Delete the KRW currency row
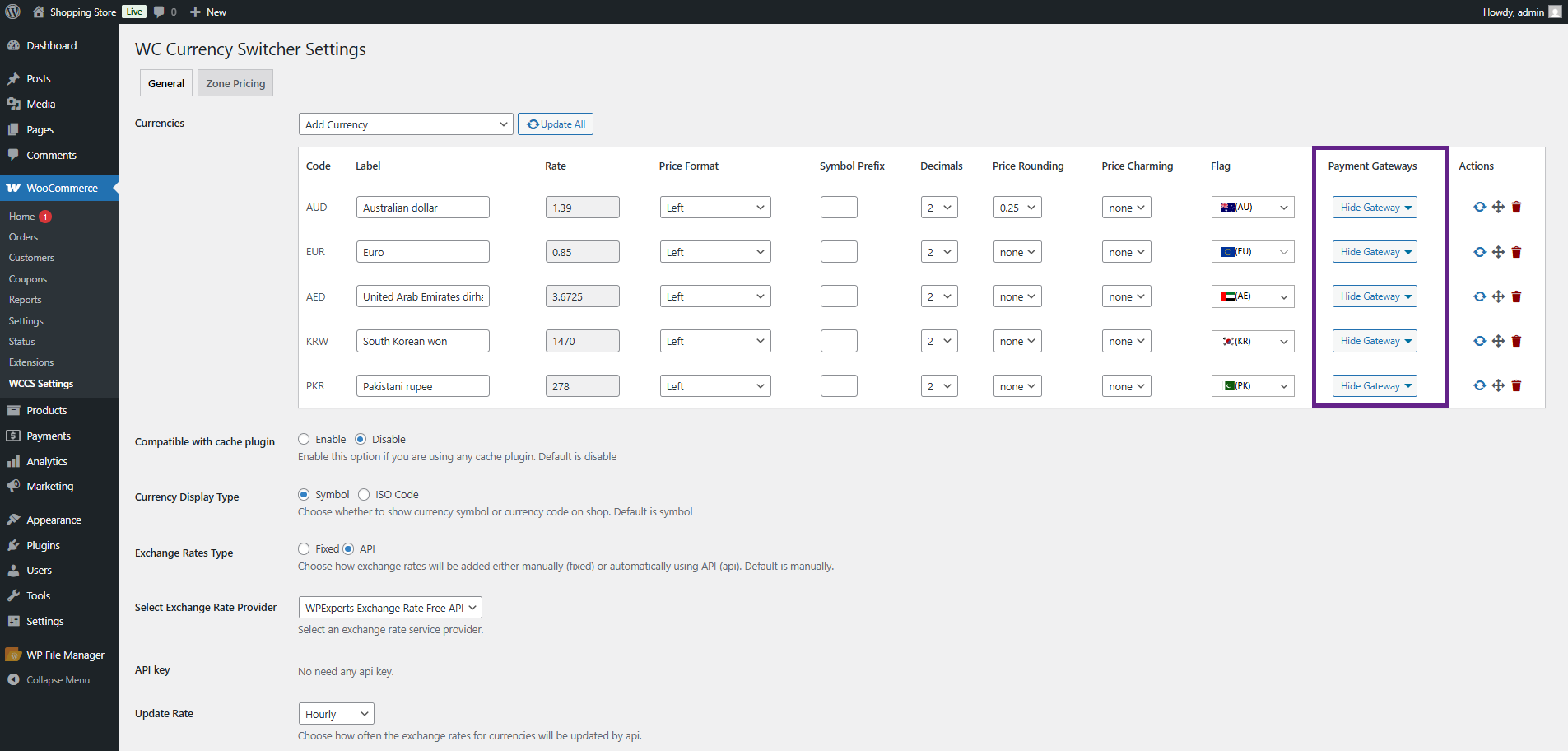 [1516, 341]
